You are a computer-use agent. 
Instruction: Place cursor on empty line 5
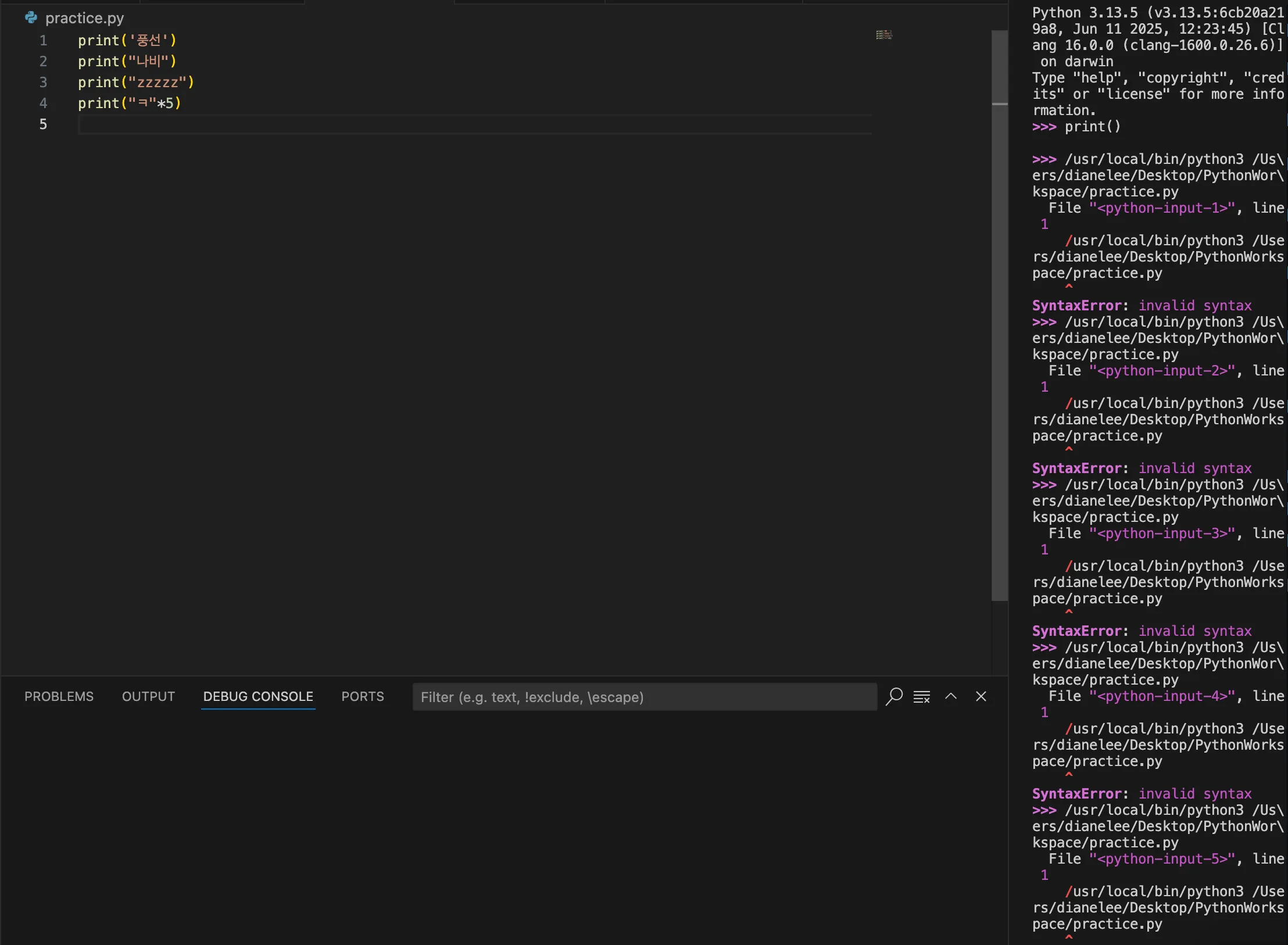point(475,124)
